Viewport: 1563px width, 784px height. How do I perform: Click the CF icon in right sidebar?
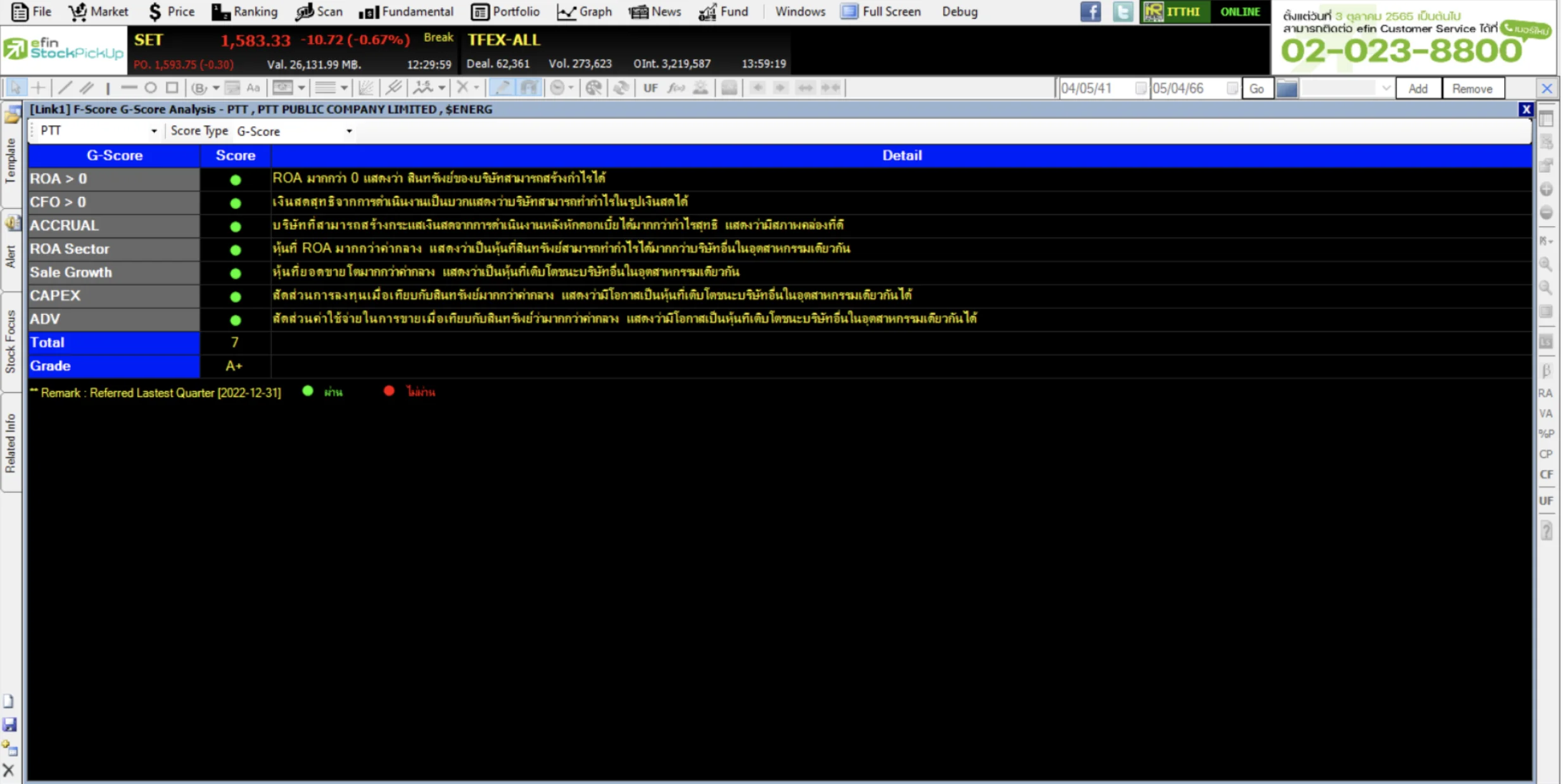pos(1545,474)
